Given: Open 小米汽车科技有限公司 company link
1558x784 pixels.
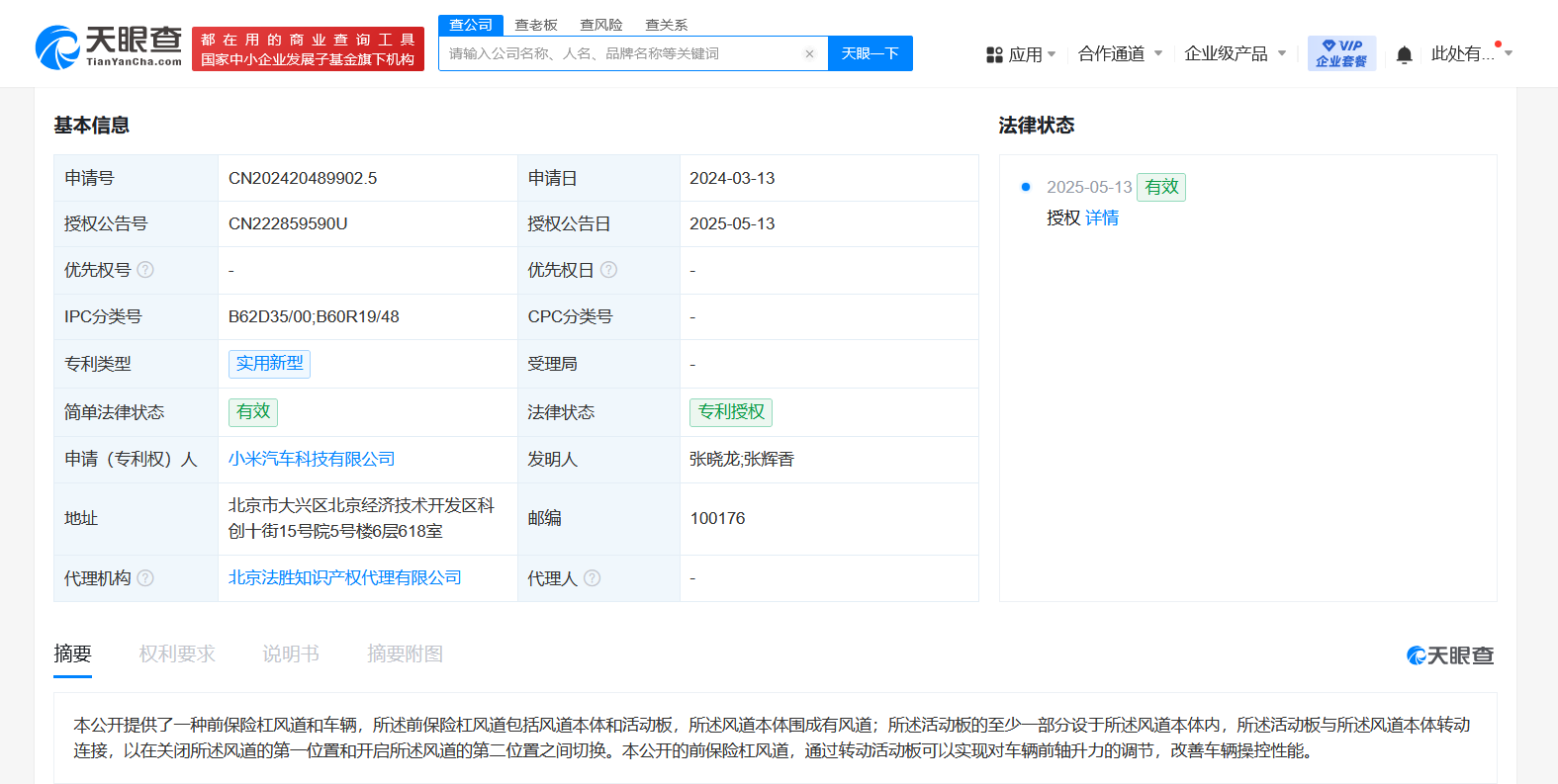Looking at the screenshot, I should [312, 459].
